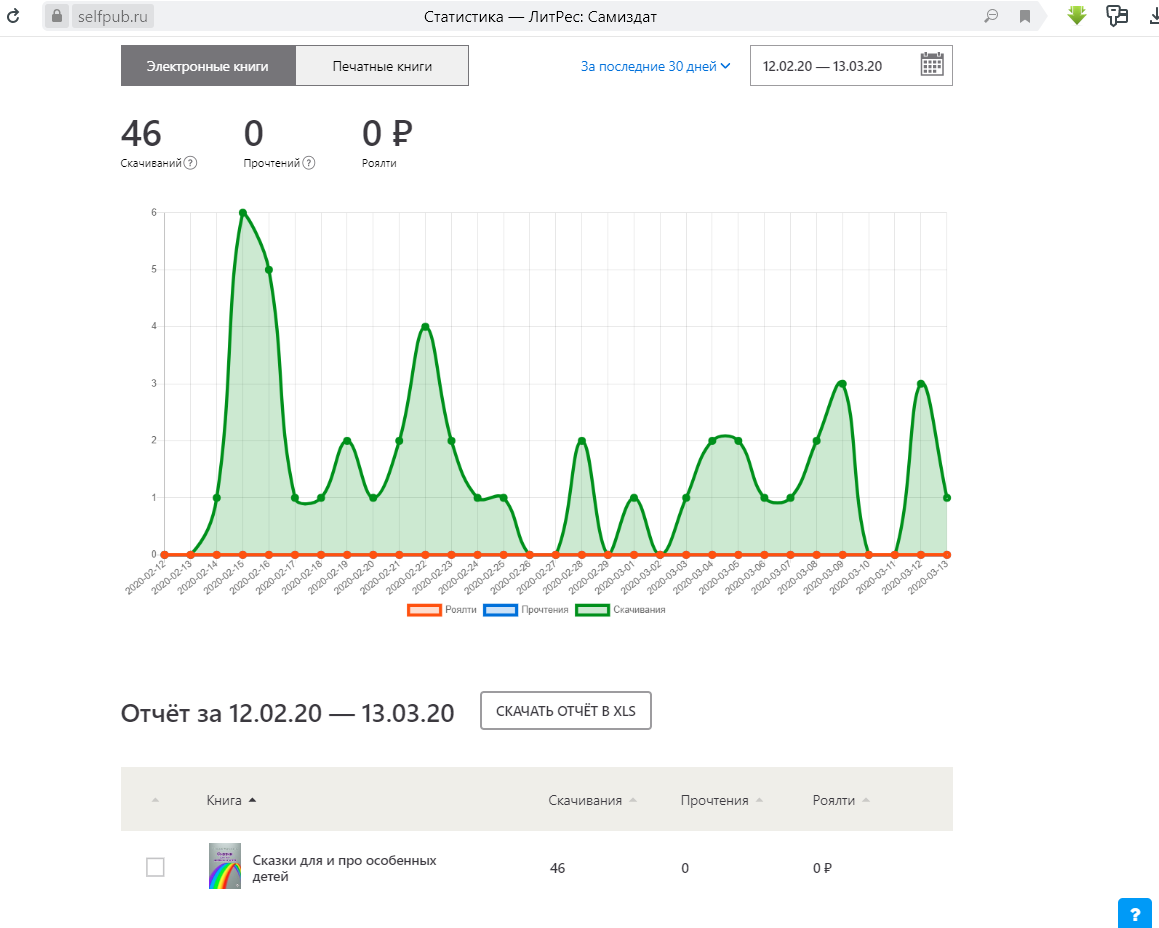Image resolution: width=1159 pixels, height=928 pixels.
Task: Click the 0 Прочтения cell in table row
Action: (x=684, y=868)
